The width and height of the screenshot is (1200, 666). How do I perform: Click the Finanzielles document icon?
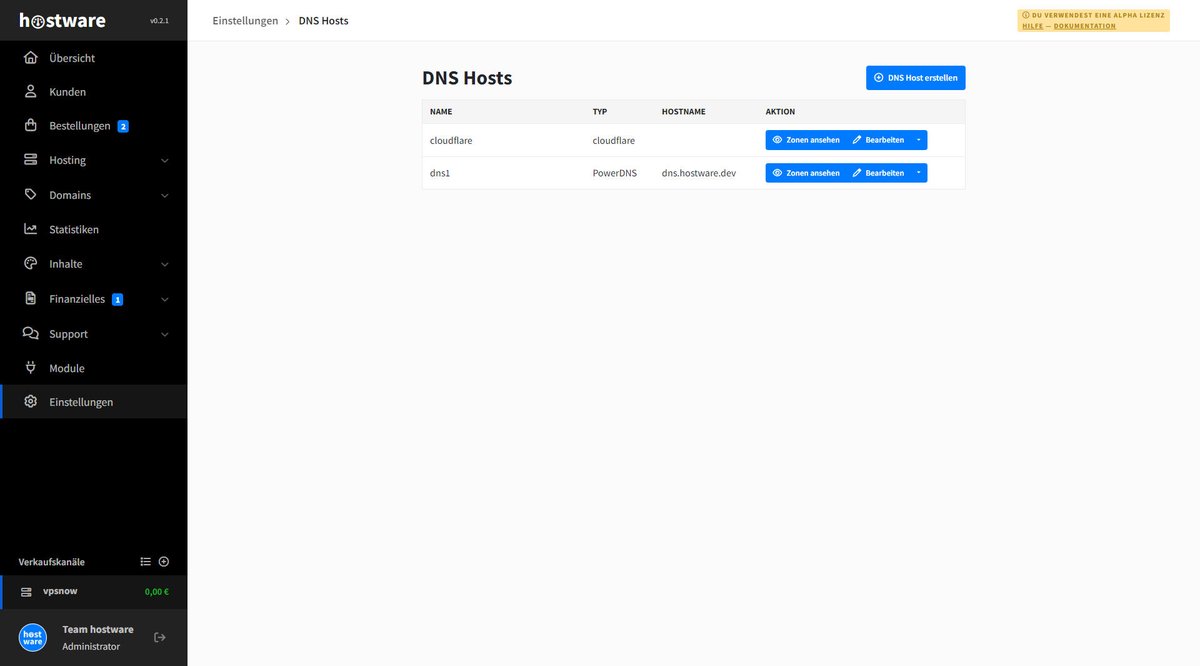tap(31, 299)
